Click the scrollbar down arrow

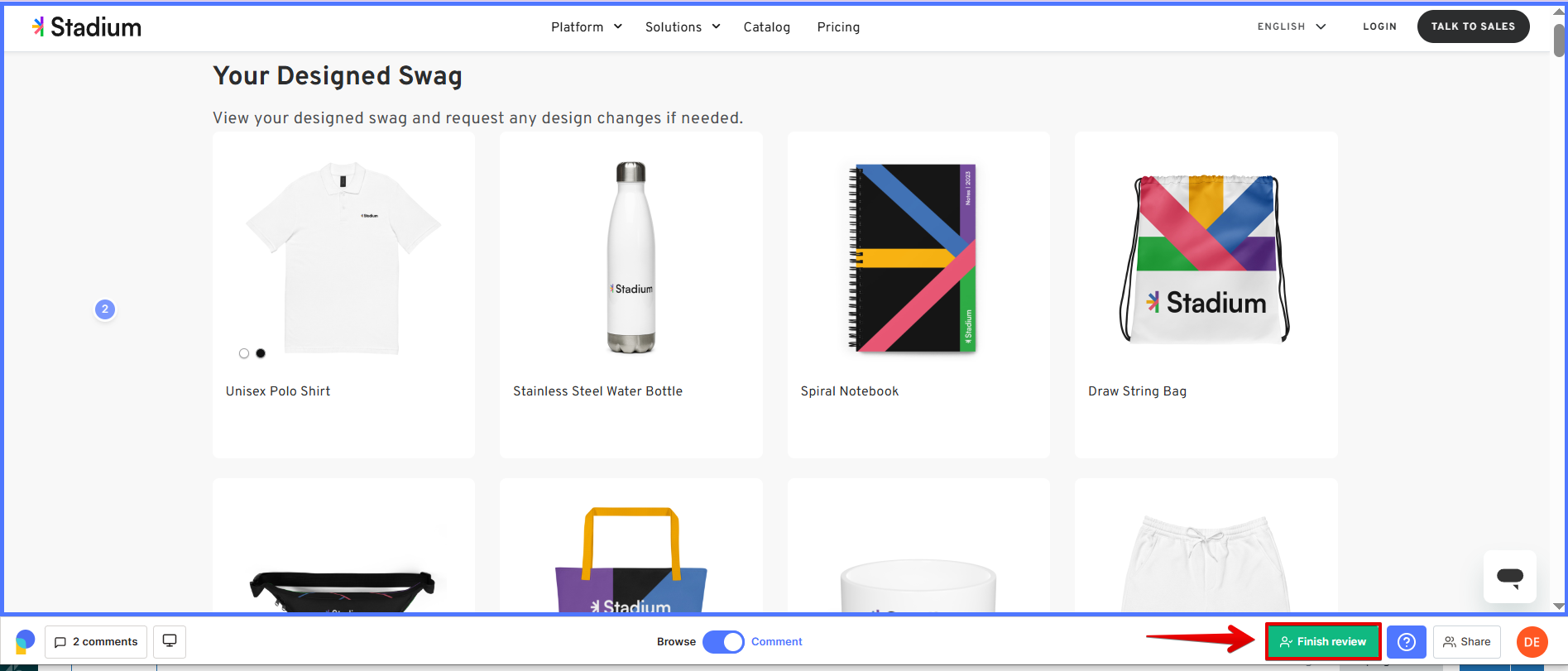click(1560, 606)
